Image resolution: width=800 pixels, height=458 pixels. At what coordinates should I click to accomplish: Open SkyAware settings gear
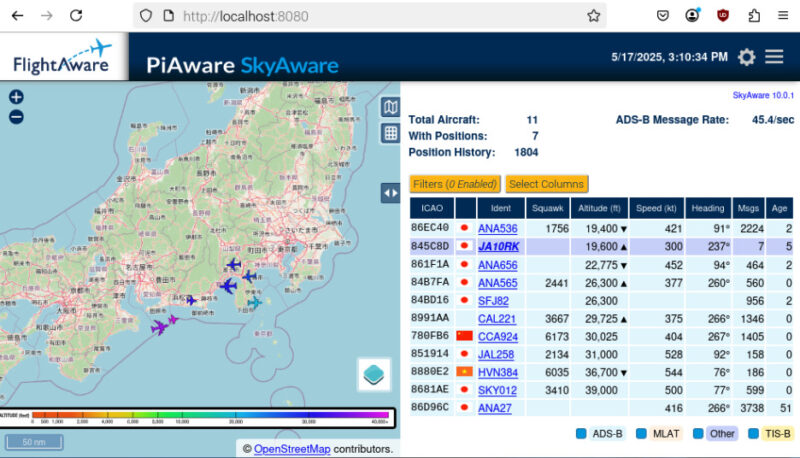click(746, 57)
